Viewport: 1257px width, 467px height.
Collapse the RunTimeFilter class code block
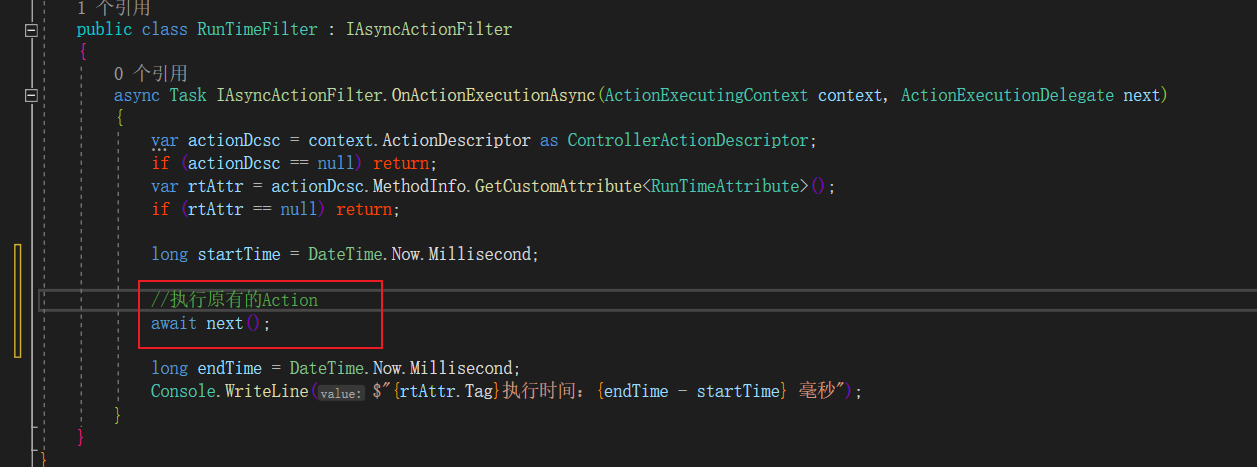[x=31, y=30]
